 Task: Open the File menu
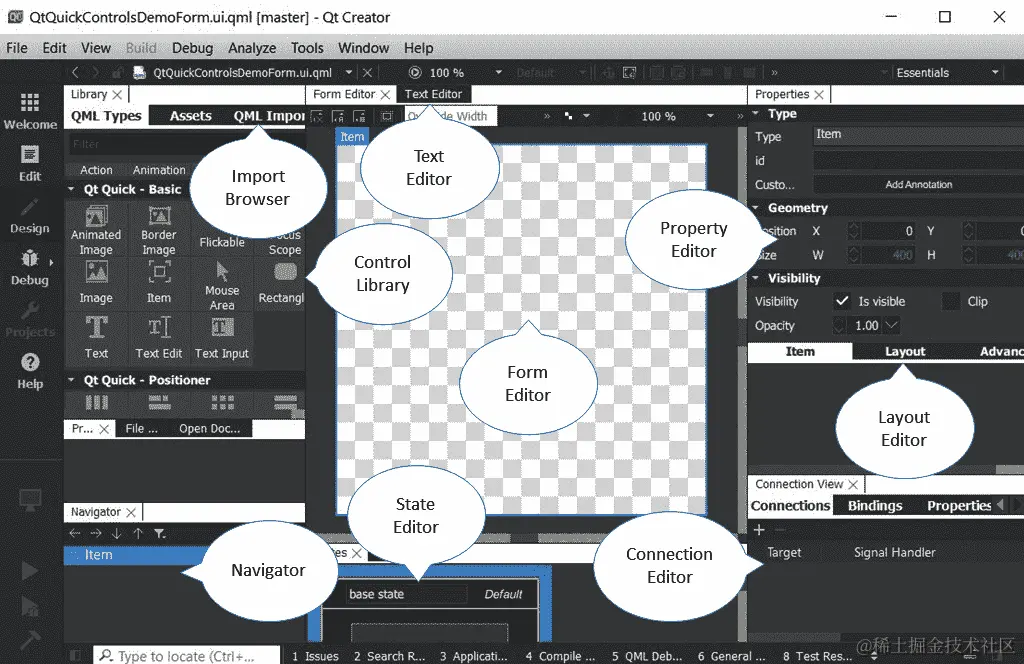[x=17, y=48]
